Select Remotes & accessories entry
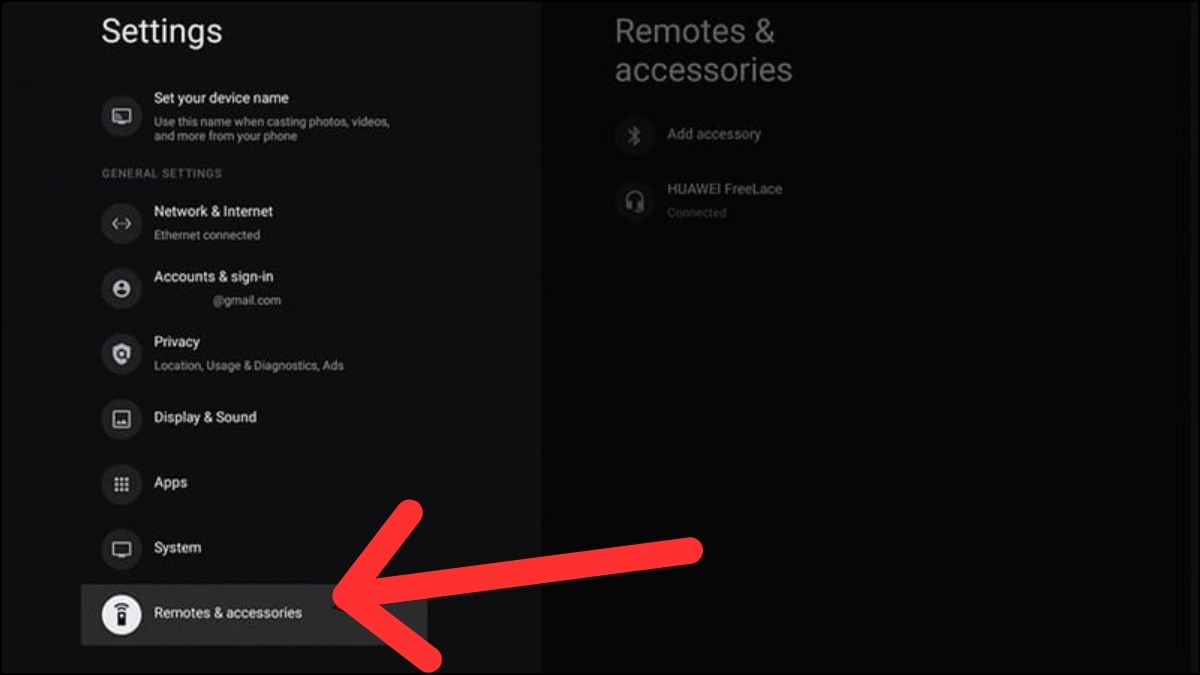Viewport: 1200px width, 675px height. (x=227, y=614)
